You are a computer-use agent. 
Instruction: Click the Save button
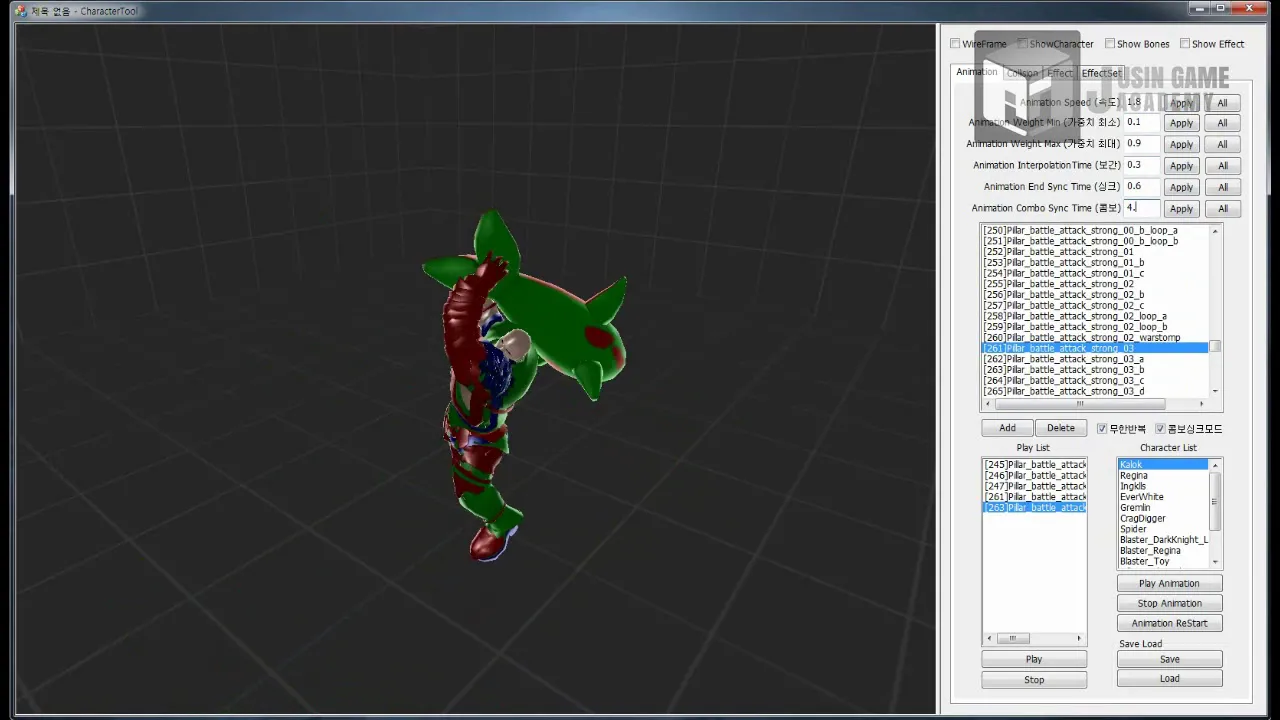1169,659
